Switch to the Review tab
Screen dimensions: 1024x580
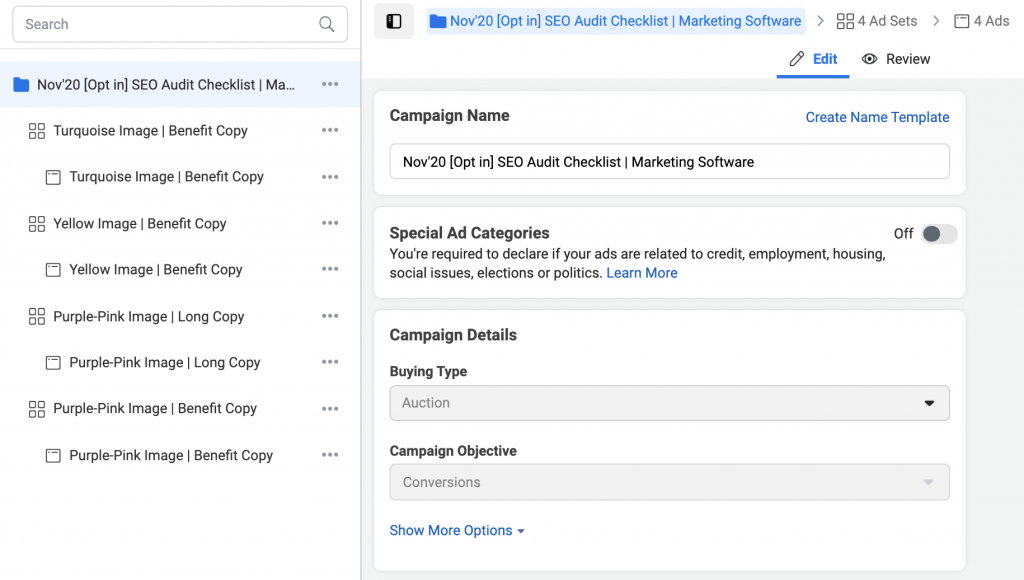point(895,58)
